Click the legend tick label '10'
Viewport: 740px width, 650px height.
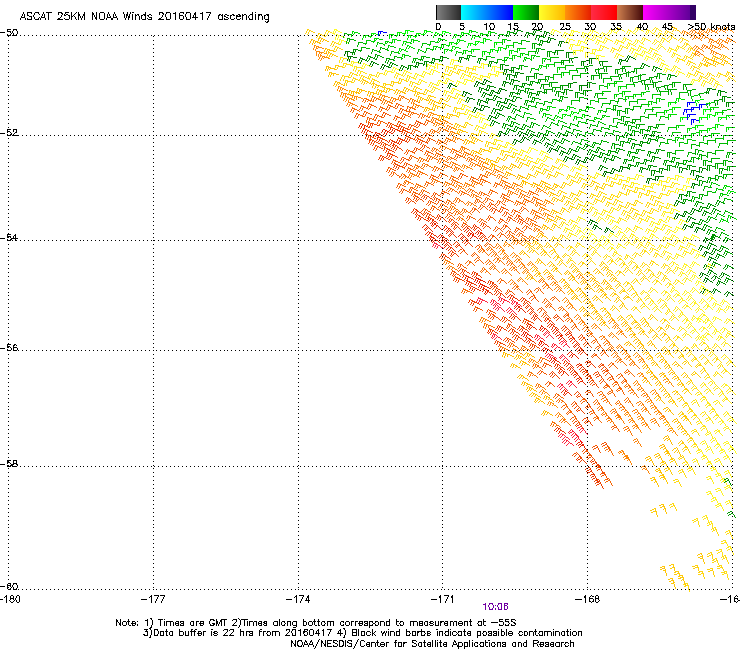click(489, 27)
